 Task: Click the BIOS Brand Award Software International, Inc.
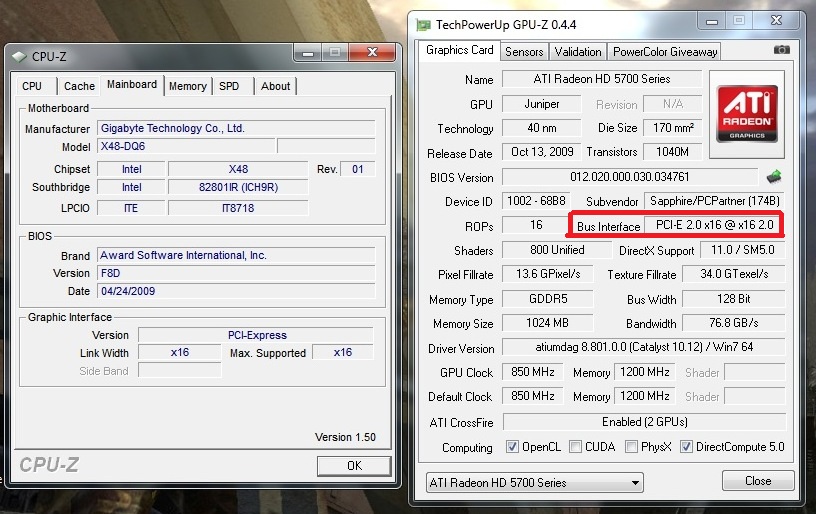[236, 255]
